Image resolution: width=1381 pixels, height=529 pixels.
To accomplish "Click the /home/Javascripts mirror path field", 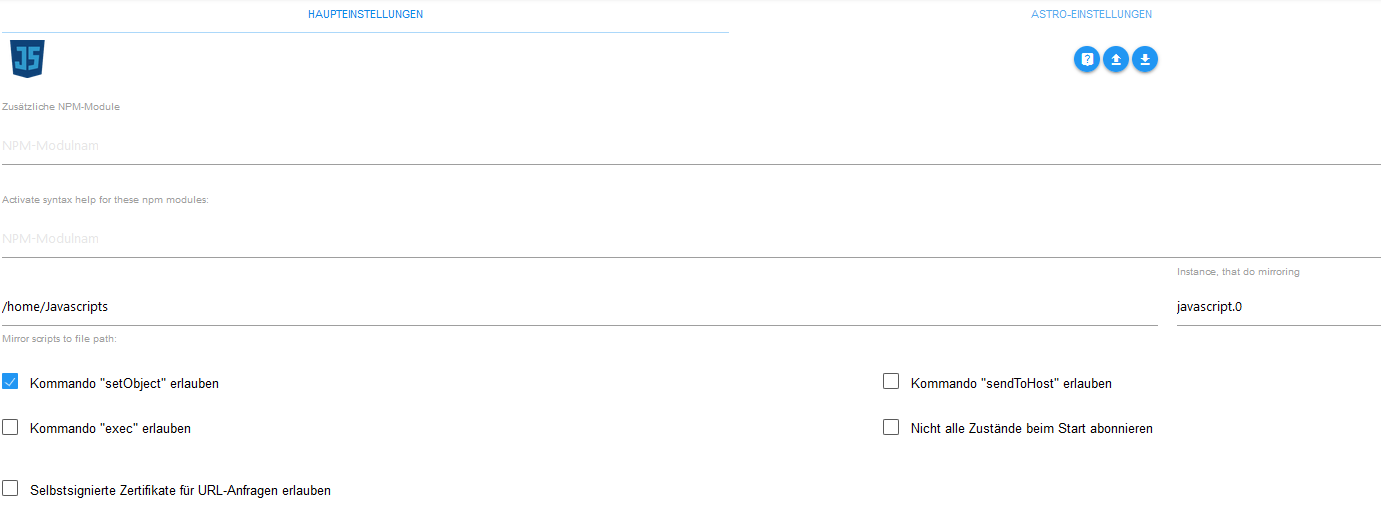I will (x=579, y=307).
